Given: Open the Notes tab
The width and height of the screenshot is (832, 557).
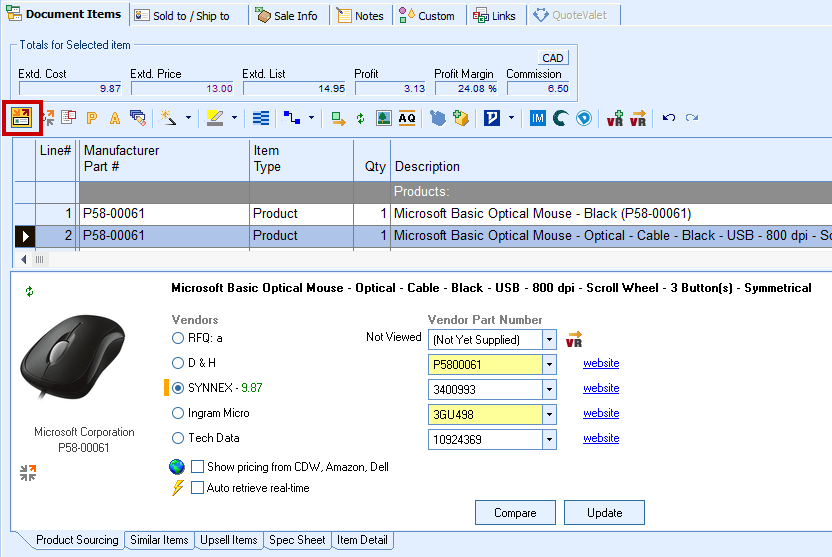Looking at the screenshot, I should 361,15.
